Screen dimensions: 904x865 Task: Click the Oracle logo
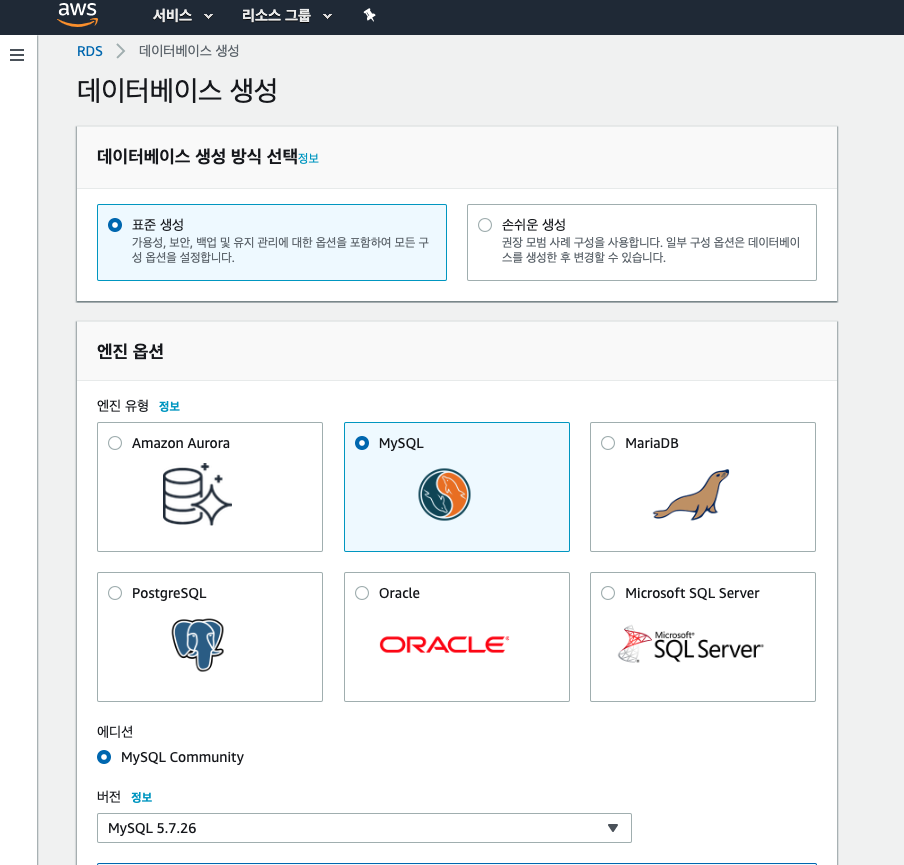point(445,645)
